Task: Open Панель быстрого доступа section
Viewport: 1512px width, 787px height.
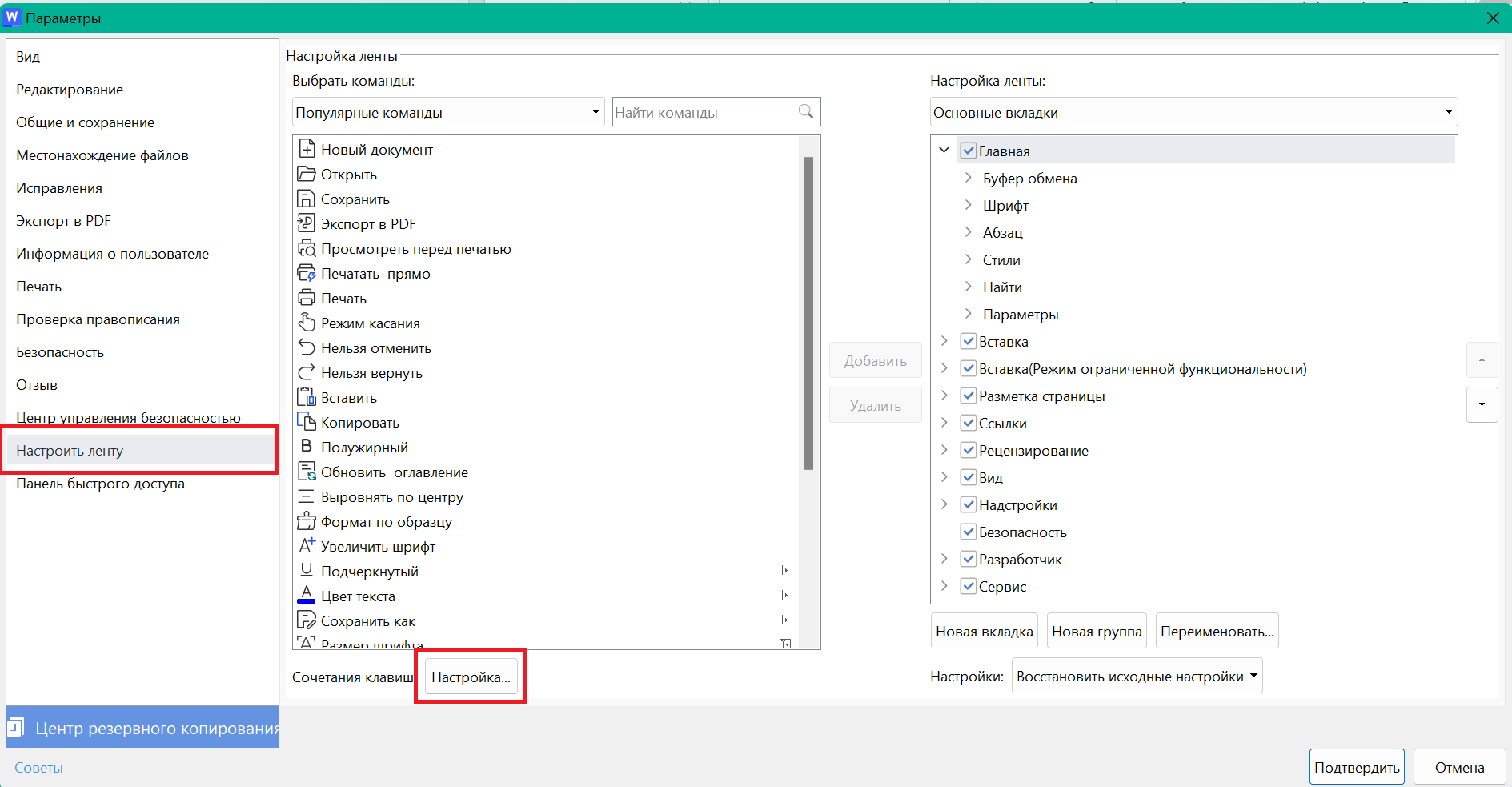Action: (x=142, y=484)
